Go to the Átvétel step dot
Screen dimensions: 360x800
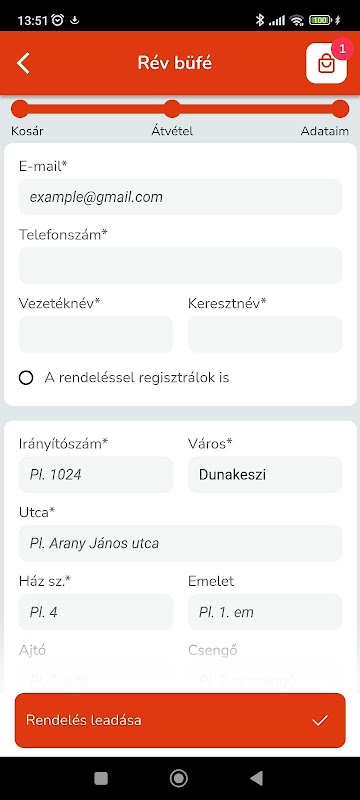tap(172, 109)
